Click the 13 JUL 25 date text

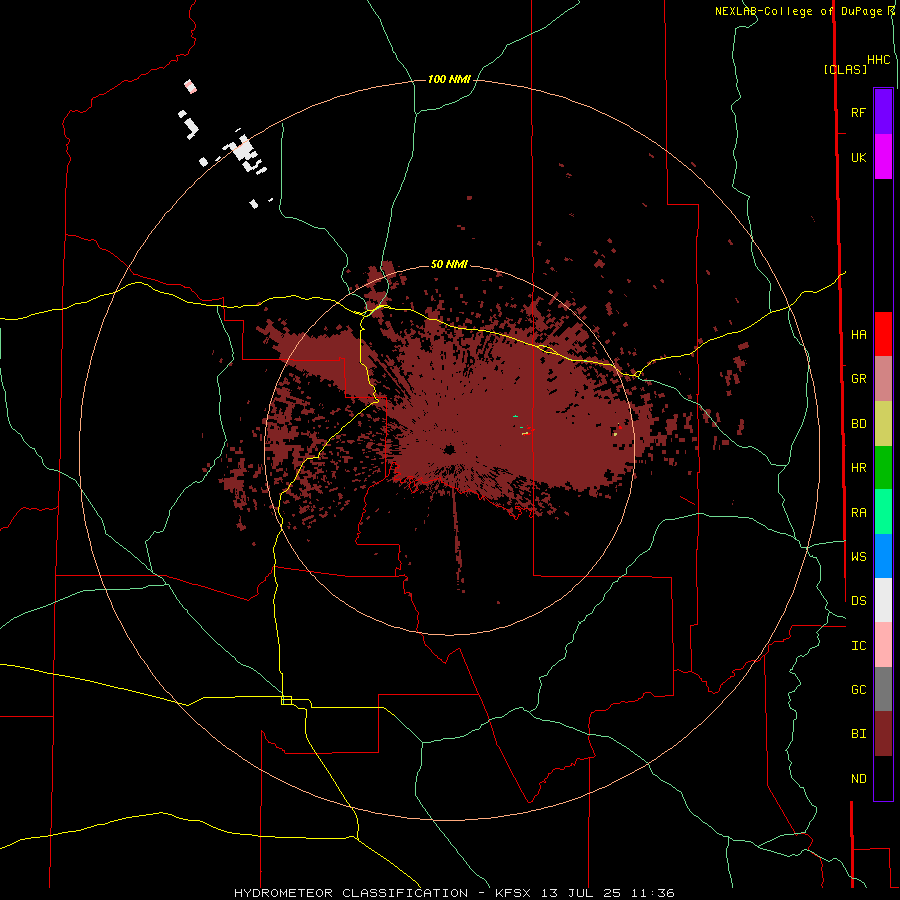581,893
